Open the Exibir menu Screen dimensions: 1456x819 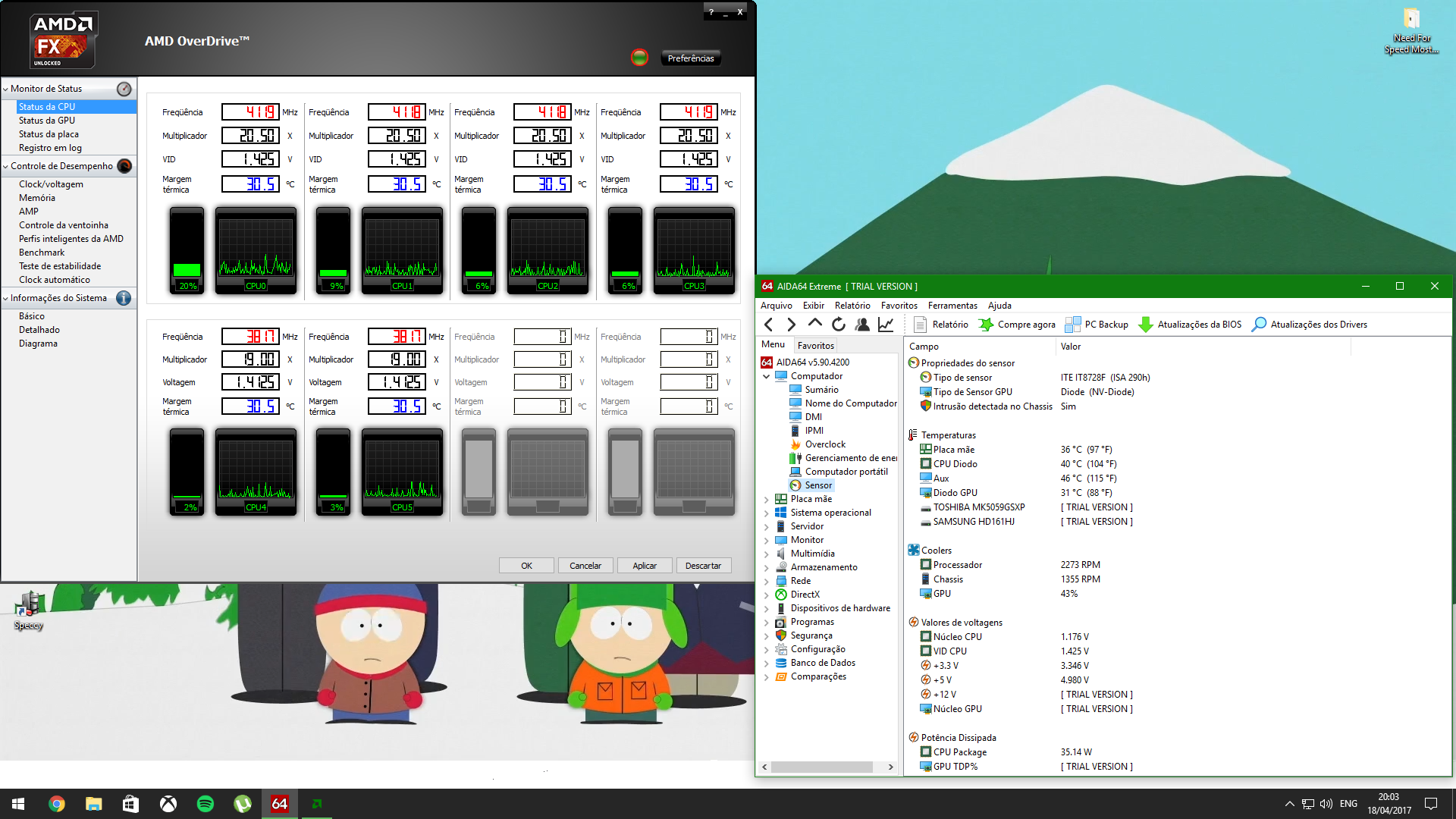[x=814, y=306]
